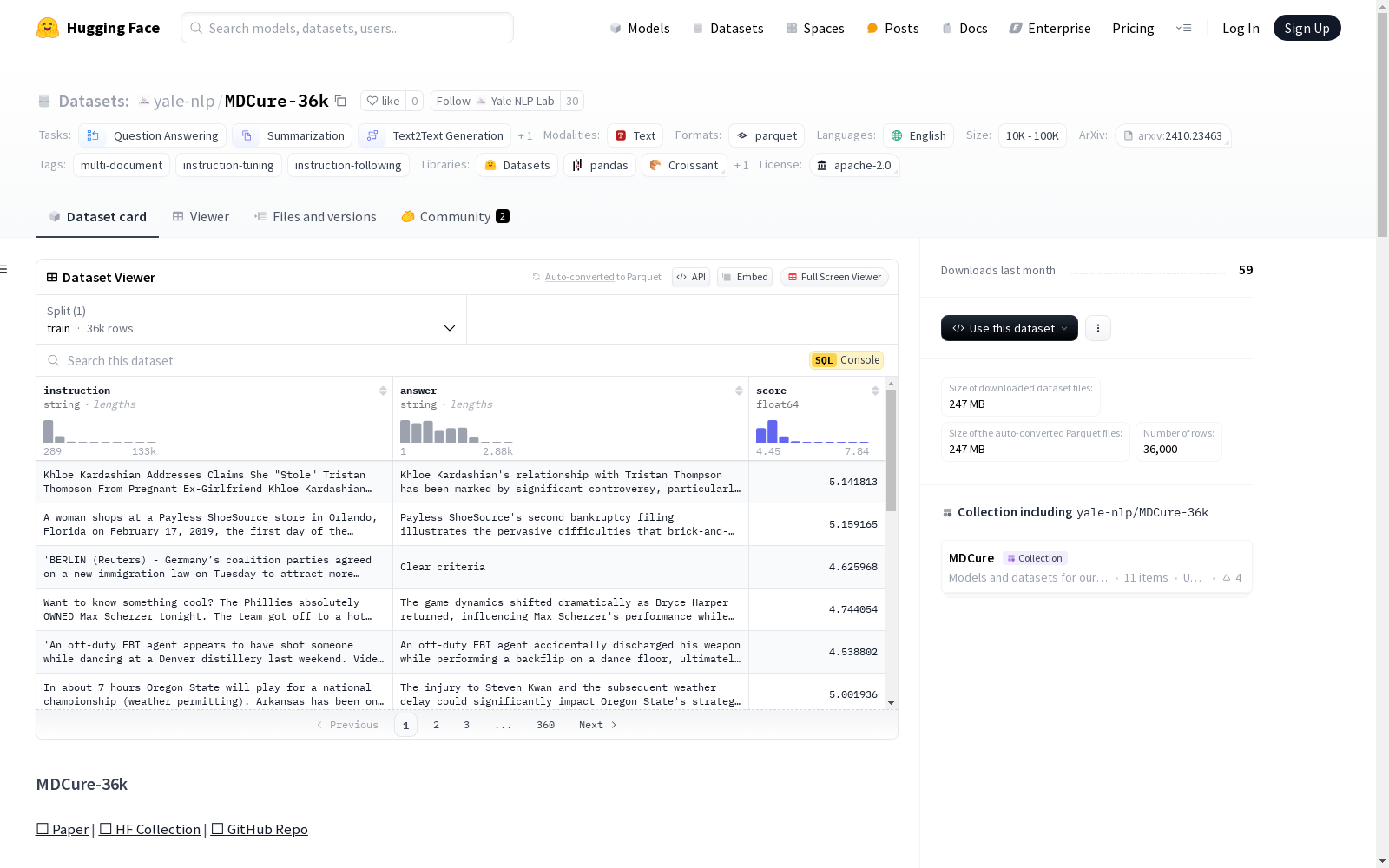Click the Sign Up button
This screenshot has width=1389, height=868.
1307,28
